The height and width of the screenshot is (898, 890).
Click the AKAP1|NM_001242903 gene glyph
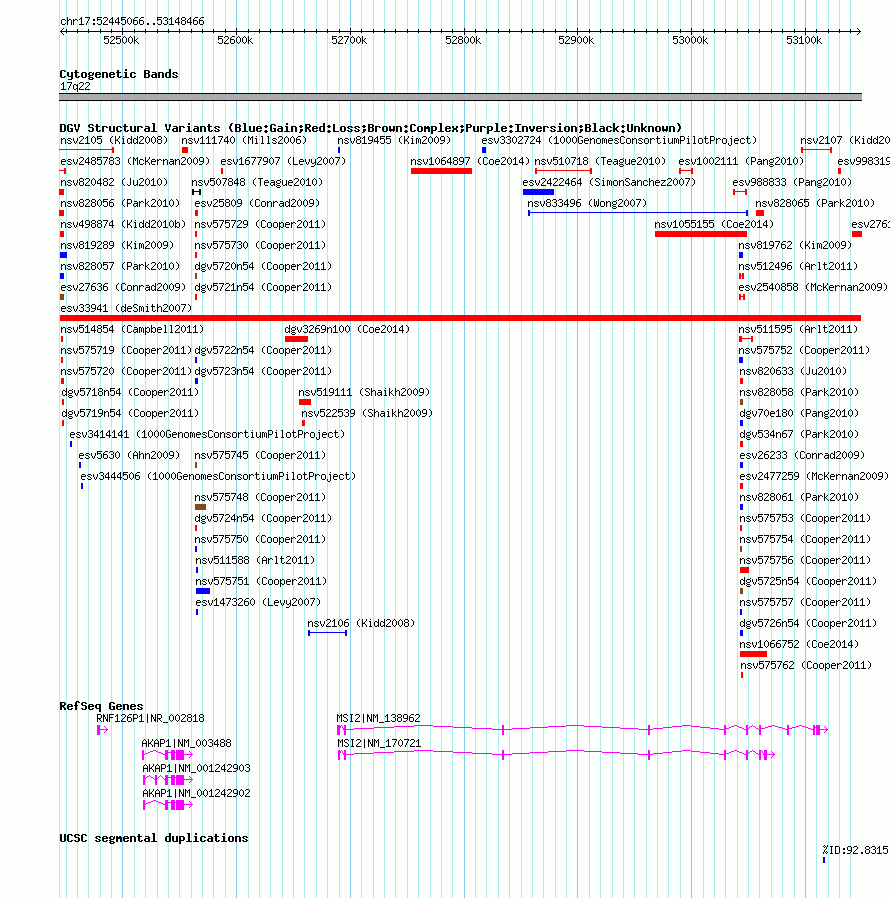coord(168,780)
